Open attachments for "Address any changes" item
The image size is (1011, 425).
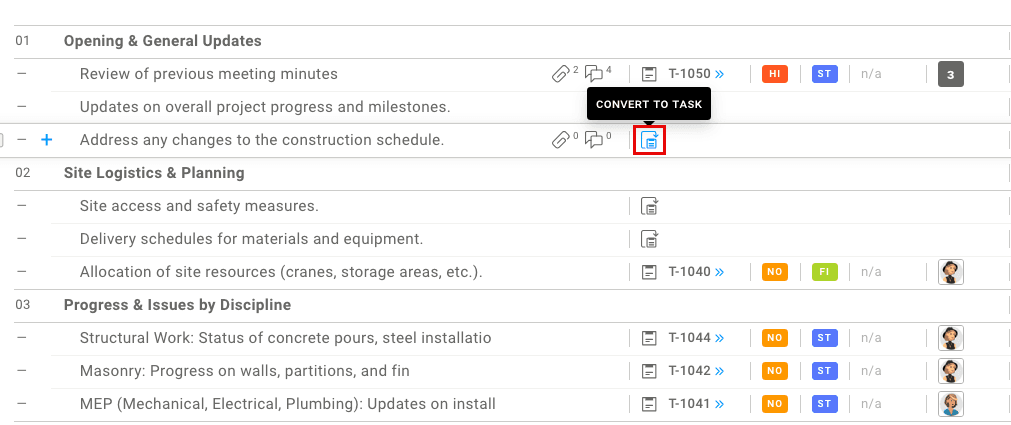[x=563, y=141]
